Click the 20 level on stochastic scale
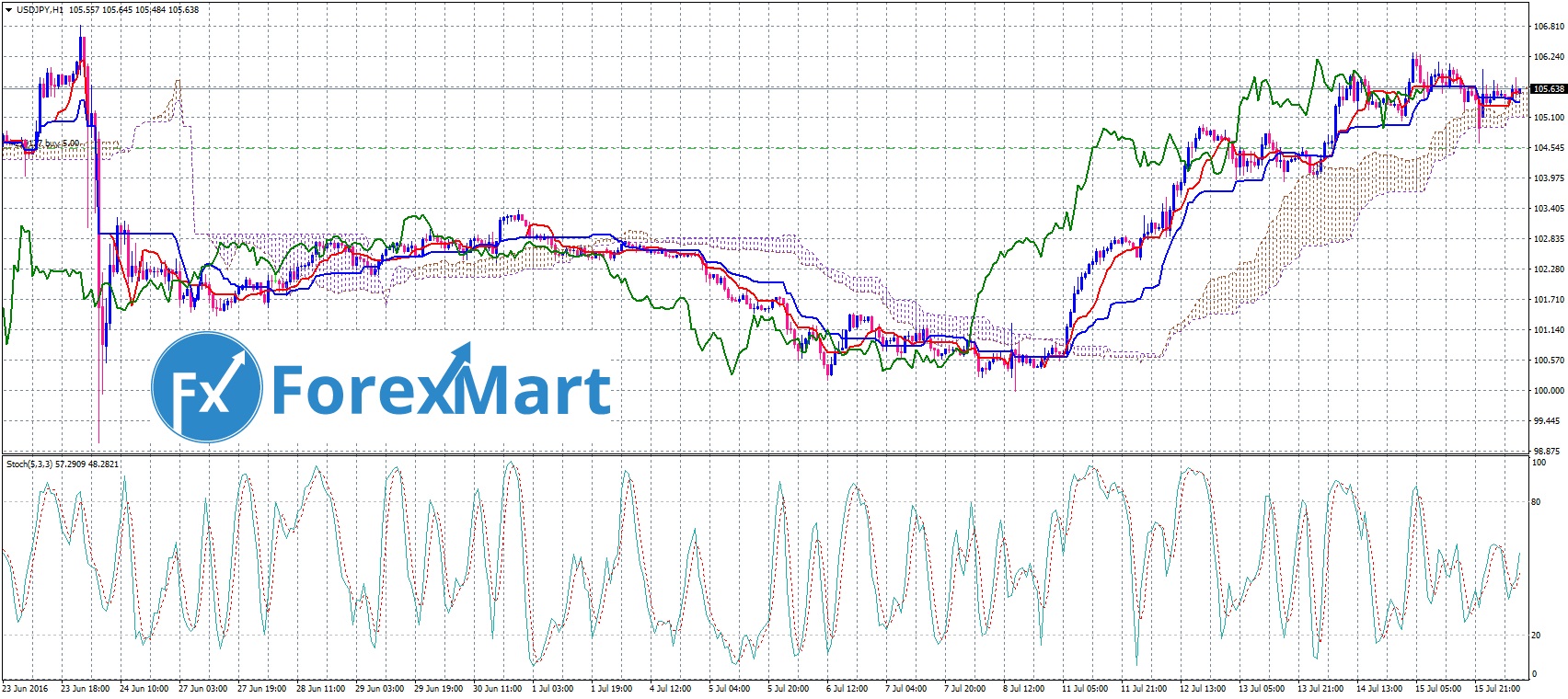The image size is (1568, 699). coord(1535,636)
